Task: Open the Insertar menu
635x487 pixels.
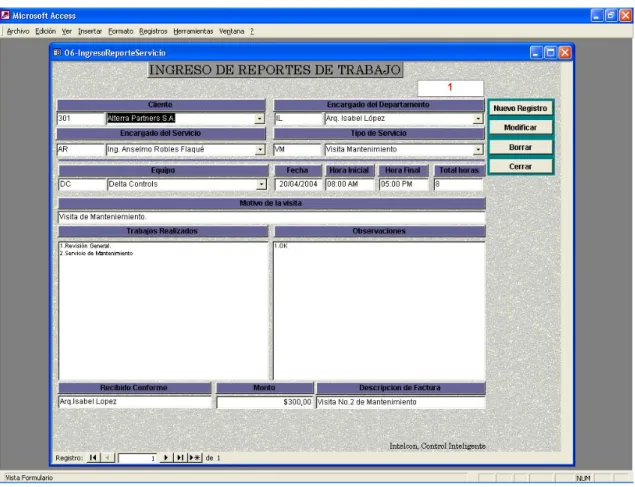Action: (90, 31)
